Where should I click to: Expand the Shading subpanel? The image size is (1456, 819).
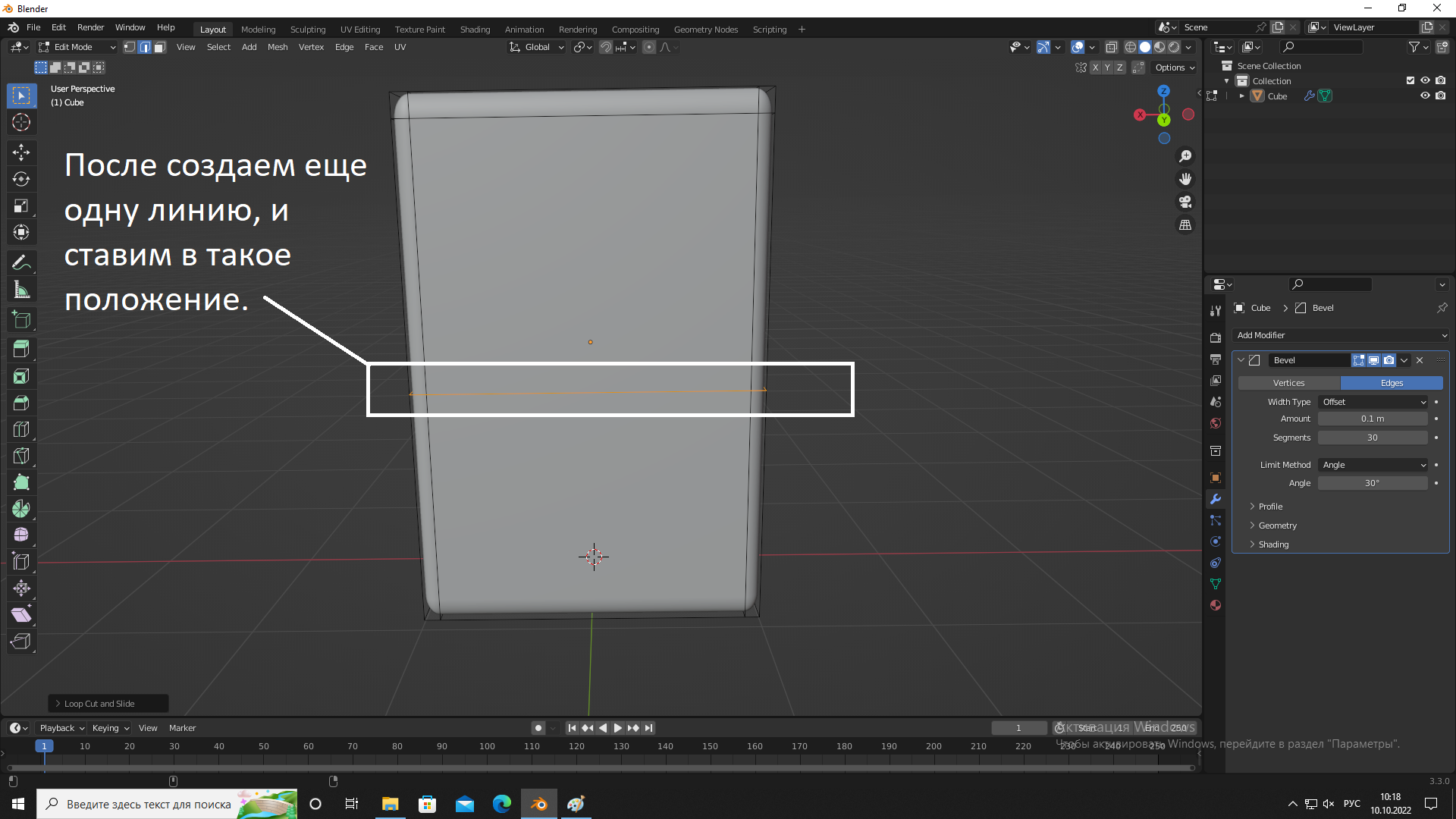1273,544
